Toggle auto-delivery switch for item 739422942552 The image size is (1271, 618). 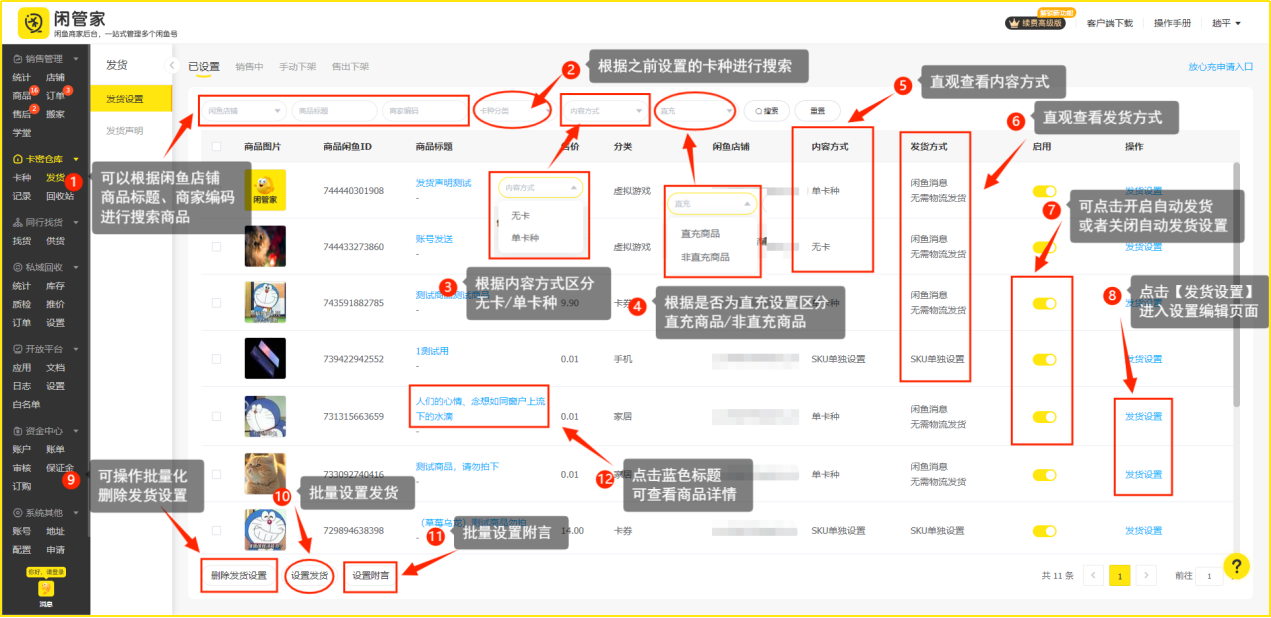(1044, 359)
